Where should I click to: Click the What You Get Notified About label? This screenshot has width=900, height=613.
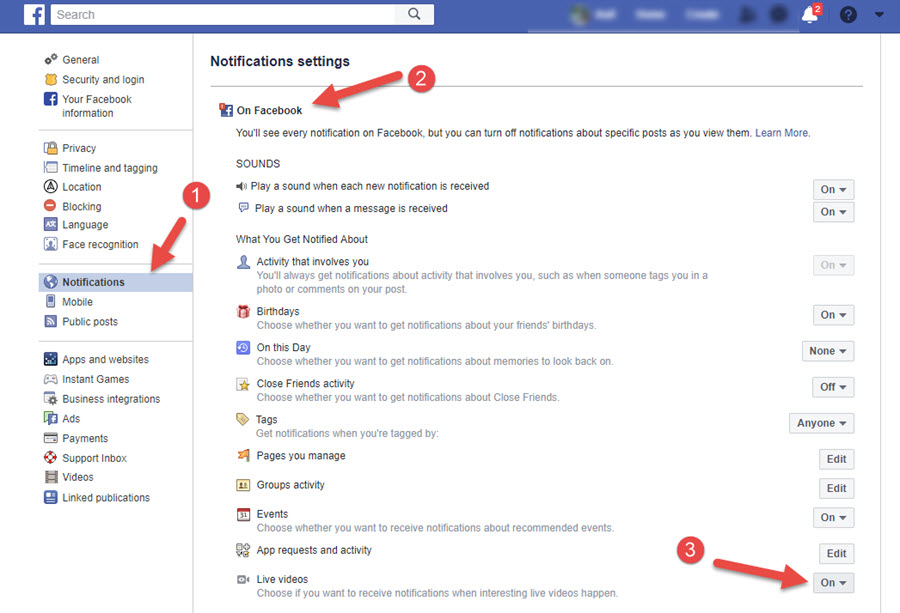(x=301, y=239)
